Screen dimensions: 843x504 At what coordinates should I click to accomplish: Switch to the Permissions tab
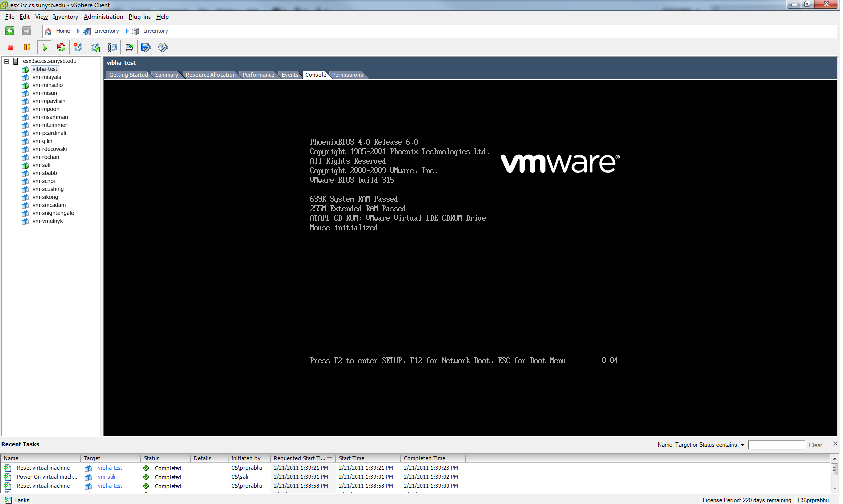[348, 75]
